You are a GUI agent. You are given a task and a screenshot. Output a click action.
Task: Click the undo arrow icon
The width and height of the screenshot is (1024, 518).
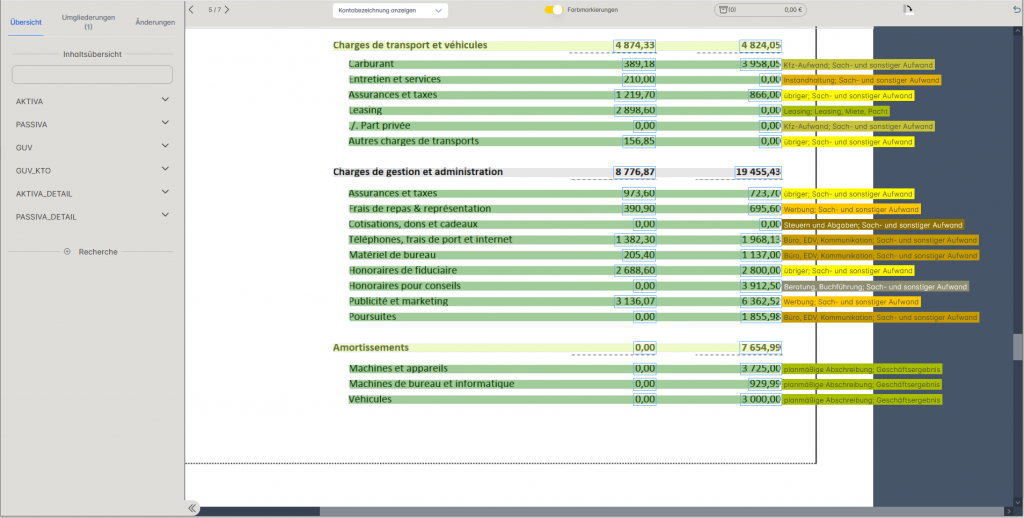[1016, 9]
